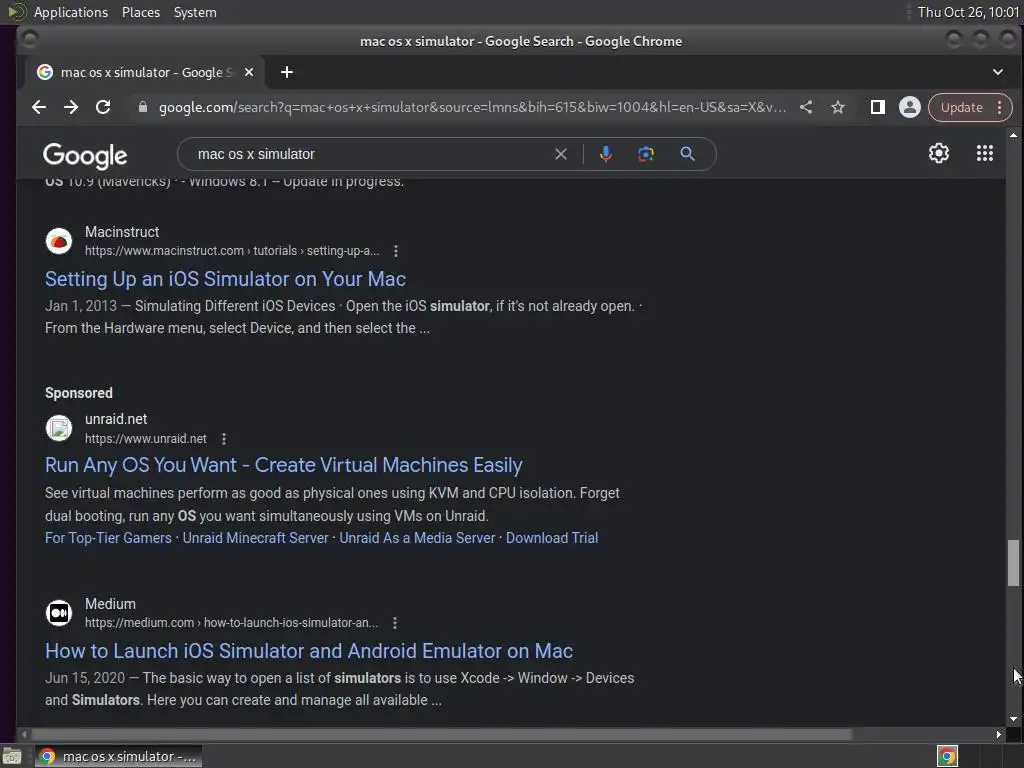The image size is (1024, 768).
Task: Clear the search query with X
Action: 560,154
